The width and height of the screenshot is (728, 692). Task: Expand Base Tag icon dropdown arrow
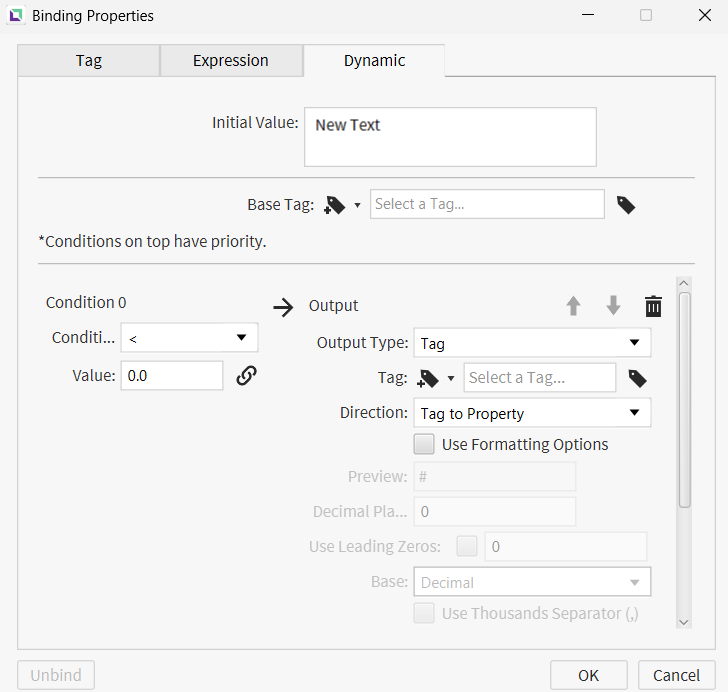(358, 205)
